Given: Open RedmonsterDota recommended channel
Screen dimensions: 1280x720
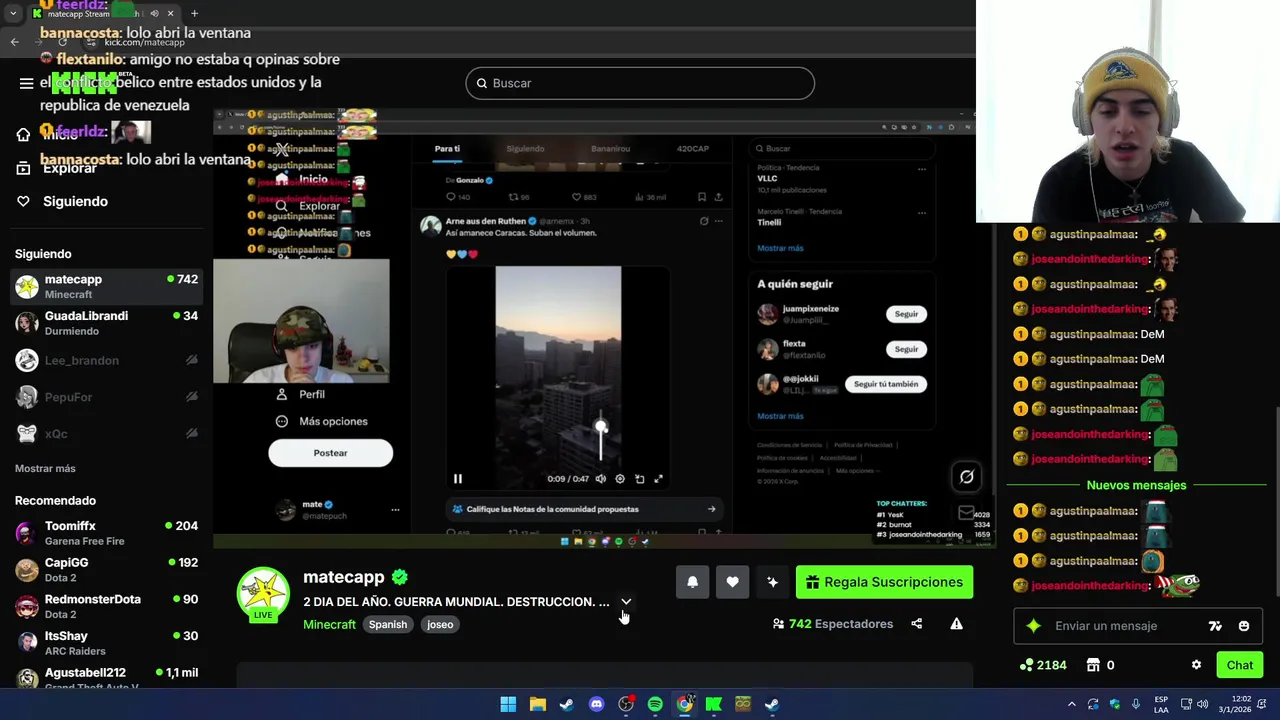Looking at the screenshot, I should click(107, 606).
